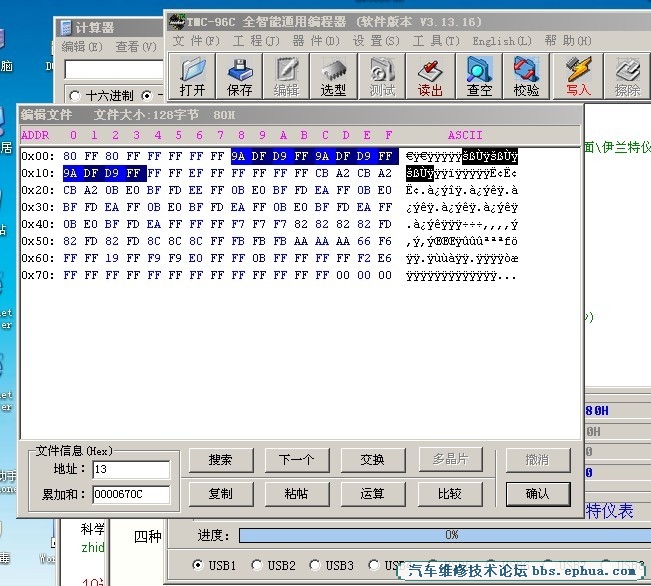Click the 0x70 address row label
This screenshot has height=586, width=651.
(x=38, y=275)
